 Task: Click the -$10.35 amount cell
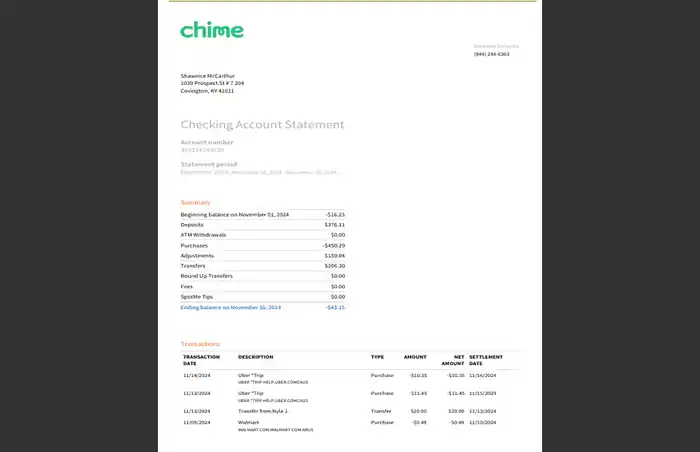point(418,376)
